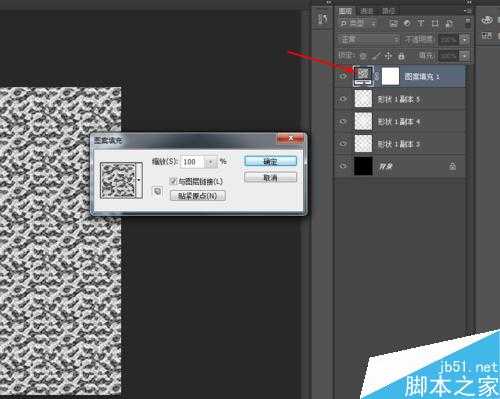Viewport: 500px width, 399px height.
Task: Create new preset from this pattern icon
Action: pos(157,191)
